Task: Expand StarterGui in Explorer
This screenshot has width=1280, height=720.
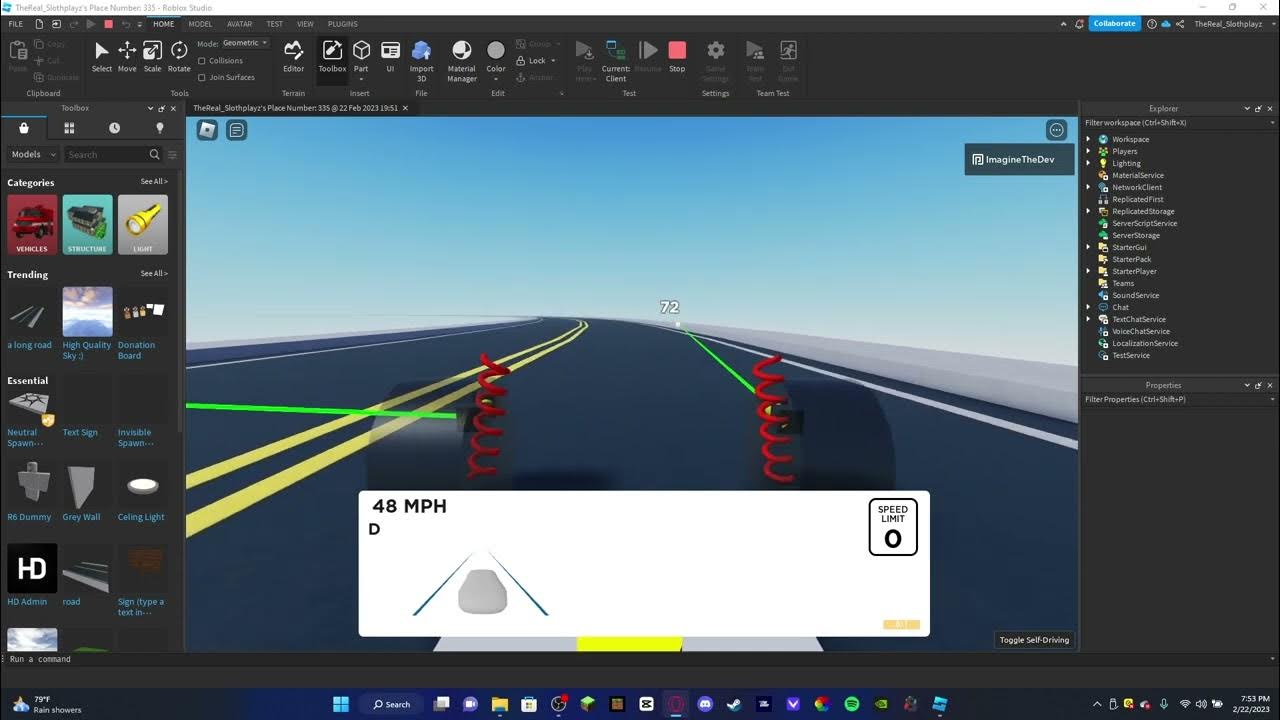Action: pos(1089,247)
